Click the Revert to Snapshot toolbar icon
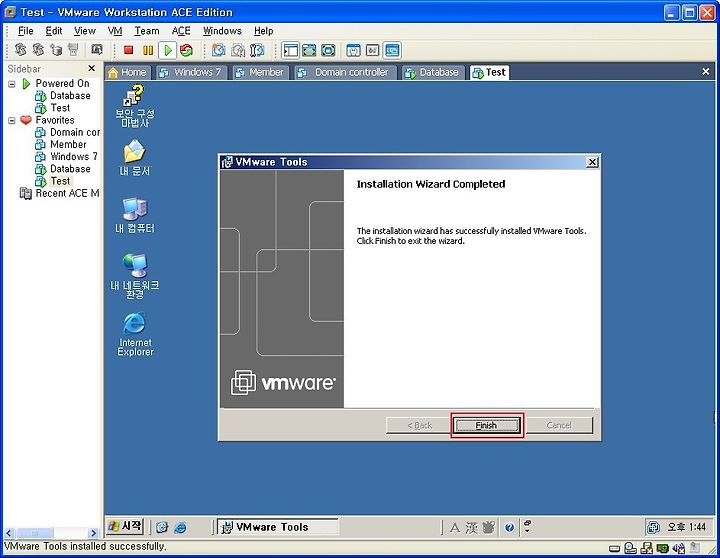 pos(238,50)
